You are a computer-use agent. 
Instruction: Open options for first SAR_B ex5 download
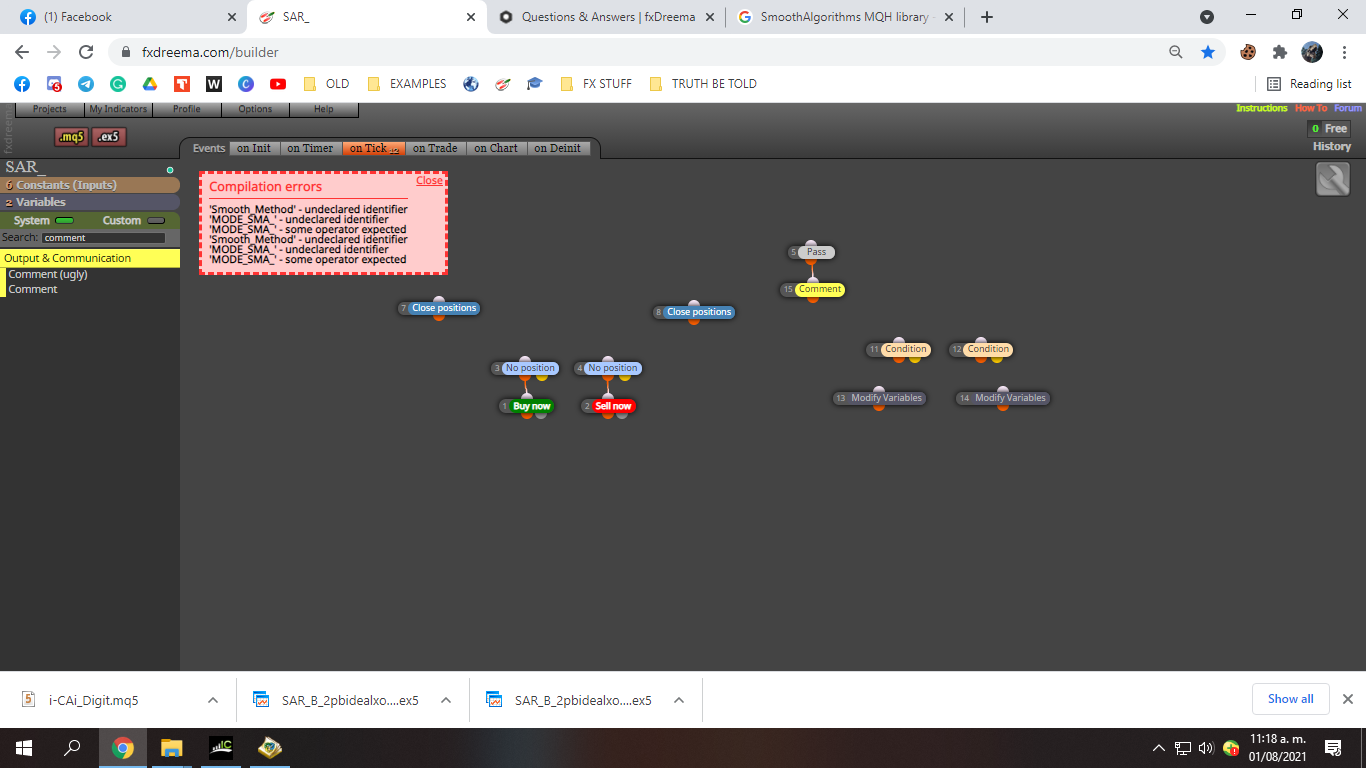click(446, 700)
